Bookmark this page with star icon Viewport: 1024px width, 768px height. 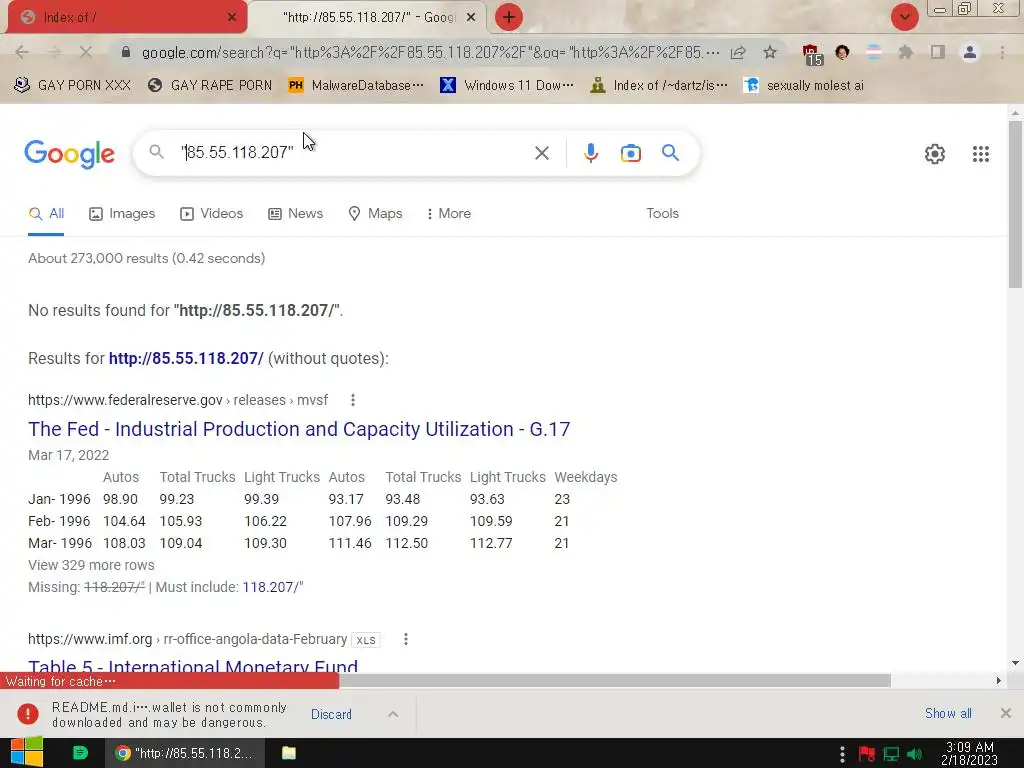click(770, 52)
